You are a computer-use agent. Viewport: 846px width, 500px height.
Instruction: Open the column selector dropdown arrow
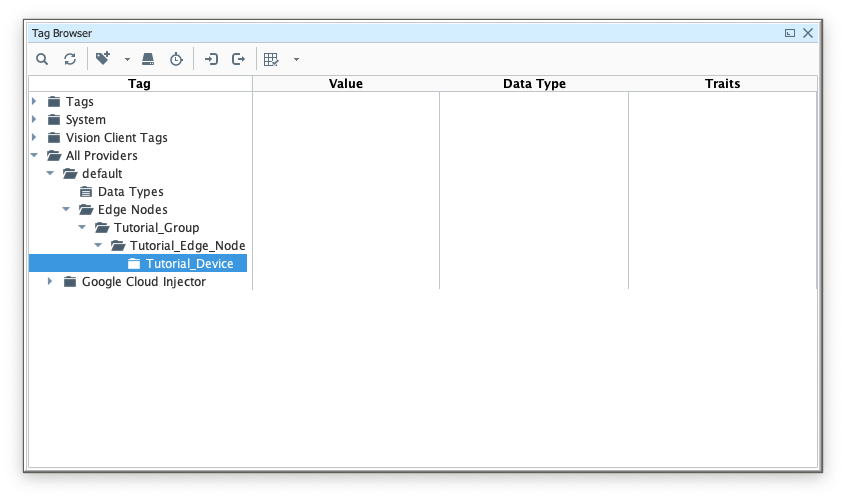(x=296, y=60)
